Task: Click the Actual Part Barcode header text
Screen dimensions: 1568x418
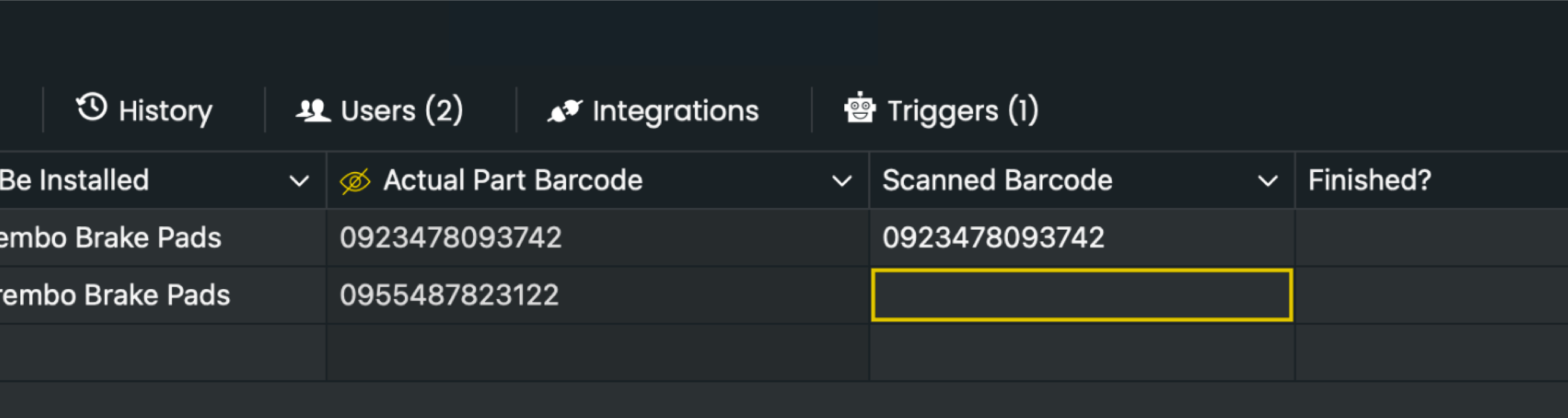Action: click(x=512, y=180)
